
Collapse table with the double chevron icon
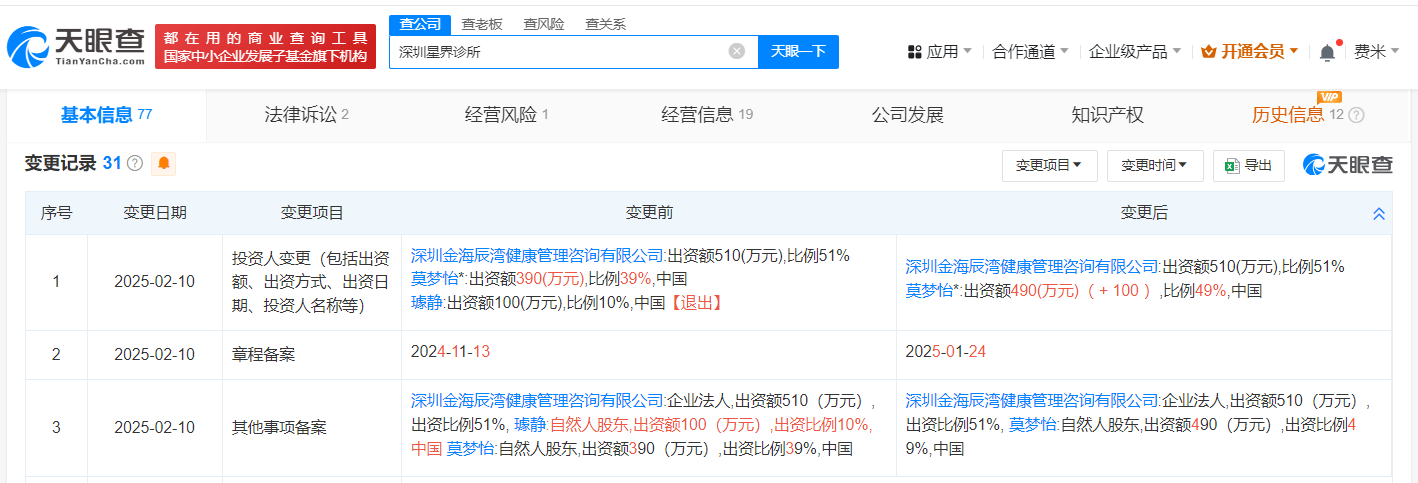[1379, 214]
